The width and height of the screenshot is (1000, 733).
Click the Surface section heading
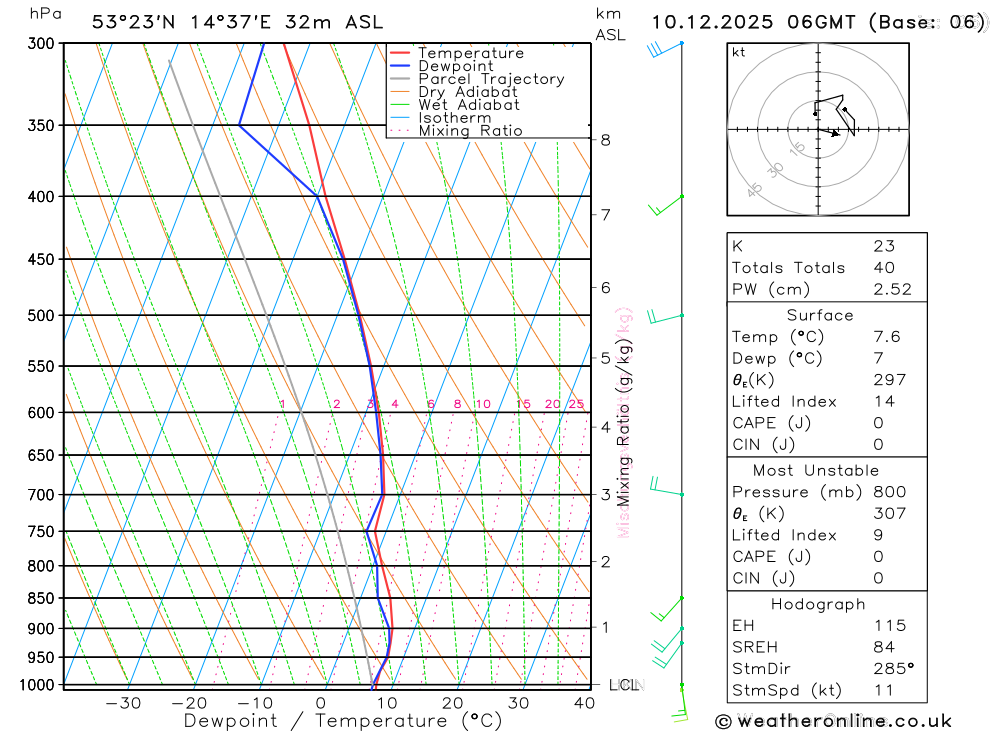pyautogui.click(x=820, y=315)
